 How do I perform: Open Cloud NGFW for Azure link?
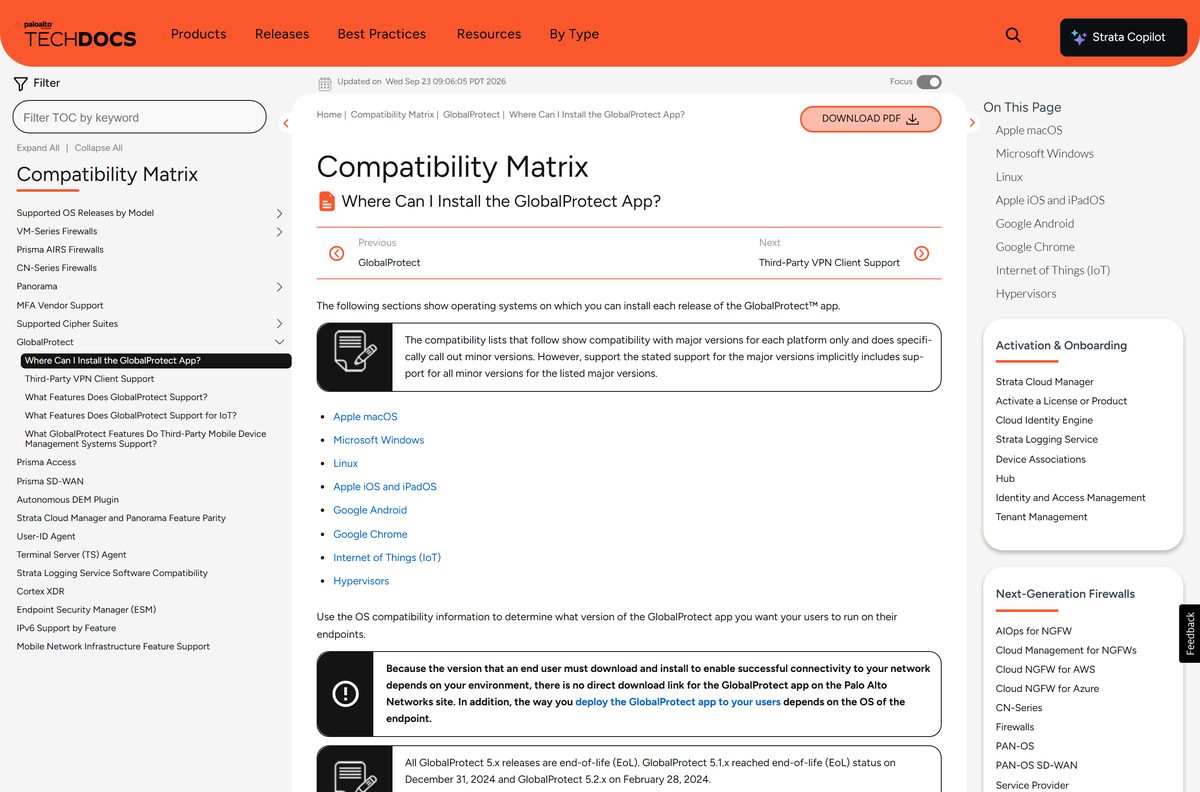[1047, 689]
